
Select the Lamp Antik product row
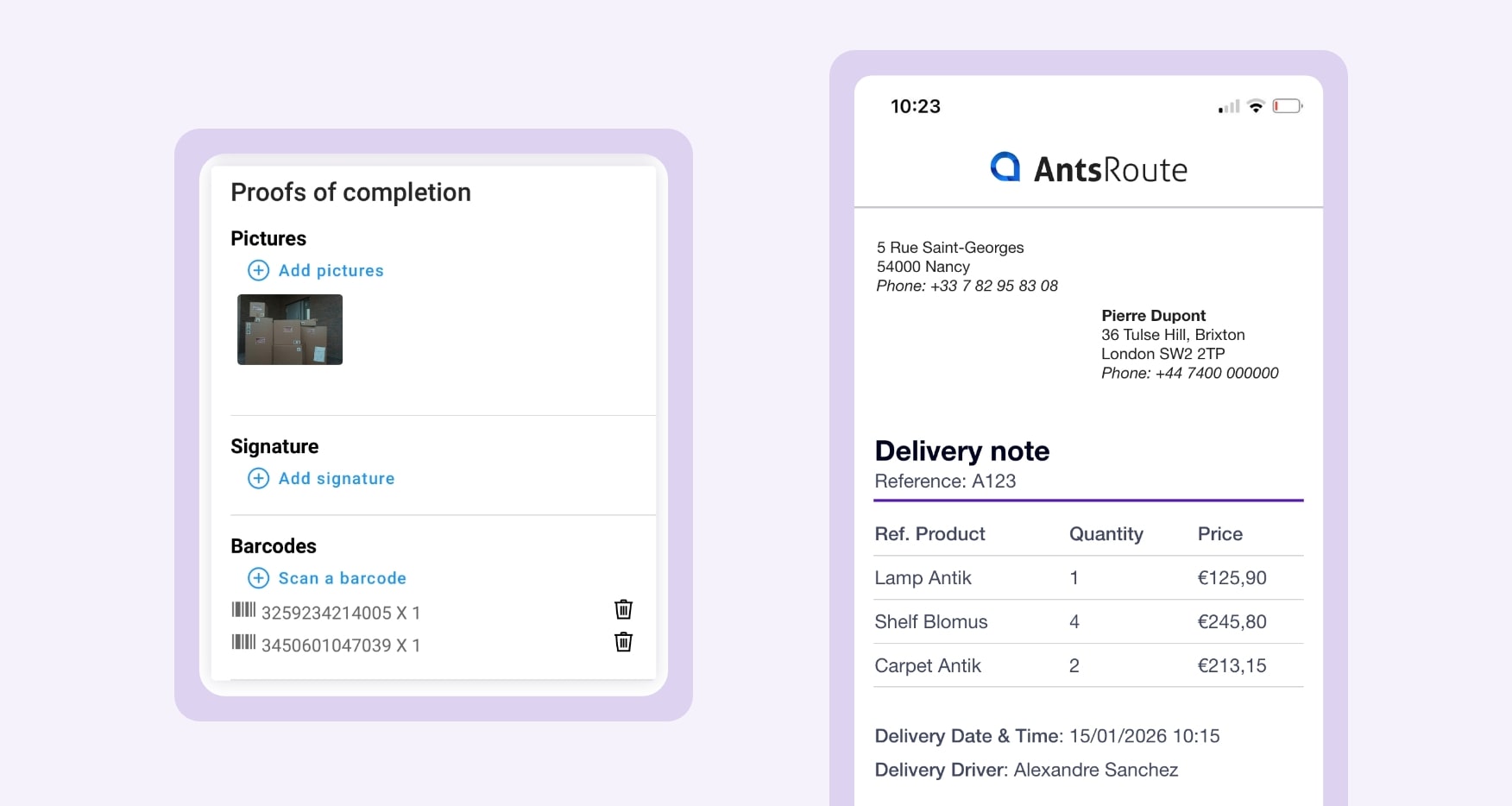1087,578
